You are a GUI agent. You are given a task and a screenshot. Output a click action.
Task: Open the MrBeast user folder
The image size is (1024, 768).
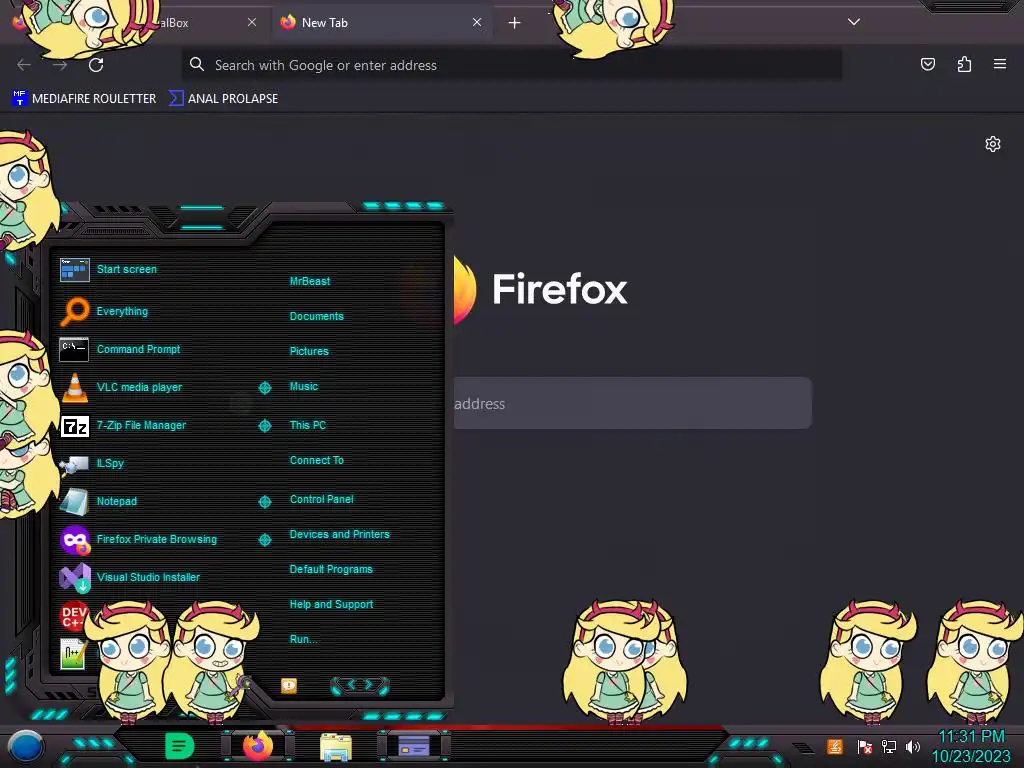(x=310, y=281)
